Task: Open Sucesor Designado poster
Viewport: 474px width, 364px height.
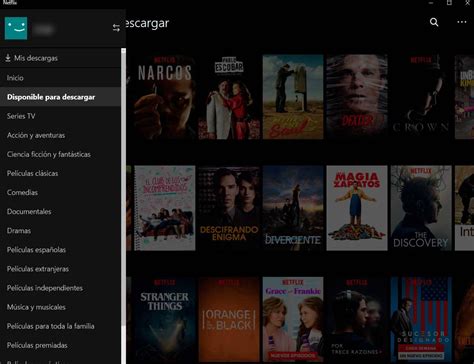Action: coord(421,319)
